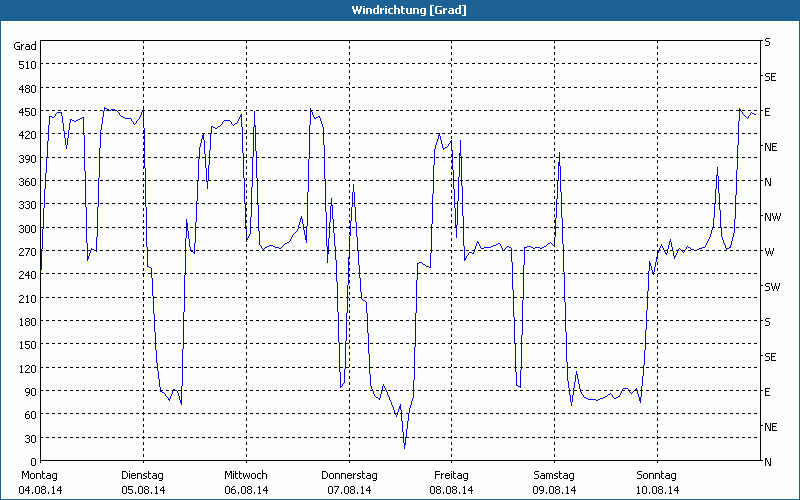Click the 'Donnerstag' day label
The width and height of the screenshot is (800, 500).
point(349,475)
